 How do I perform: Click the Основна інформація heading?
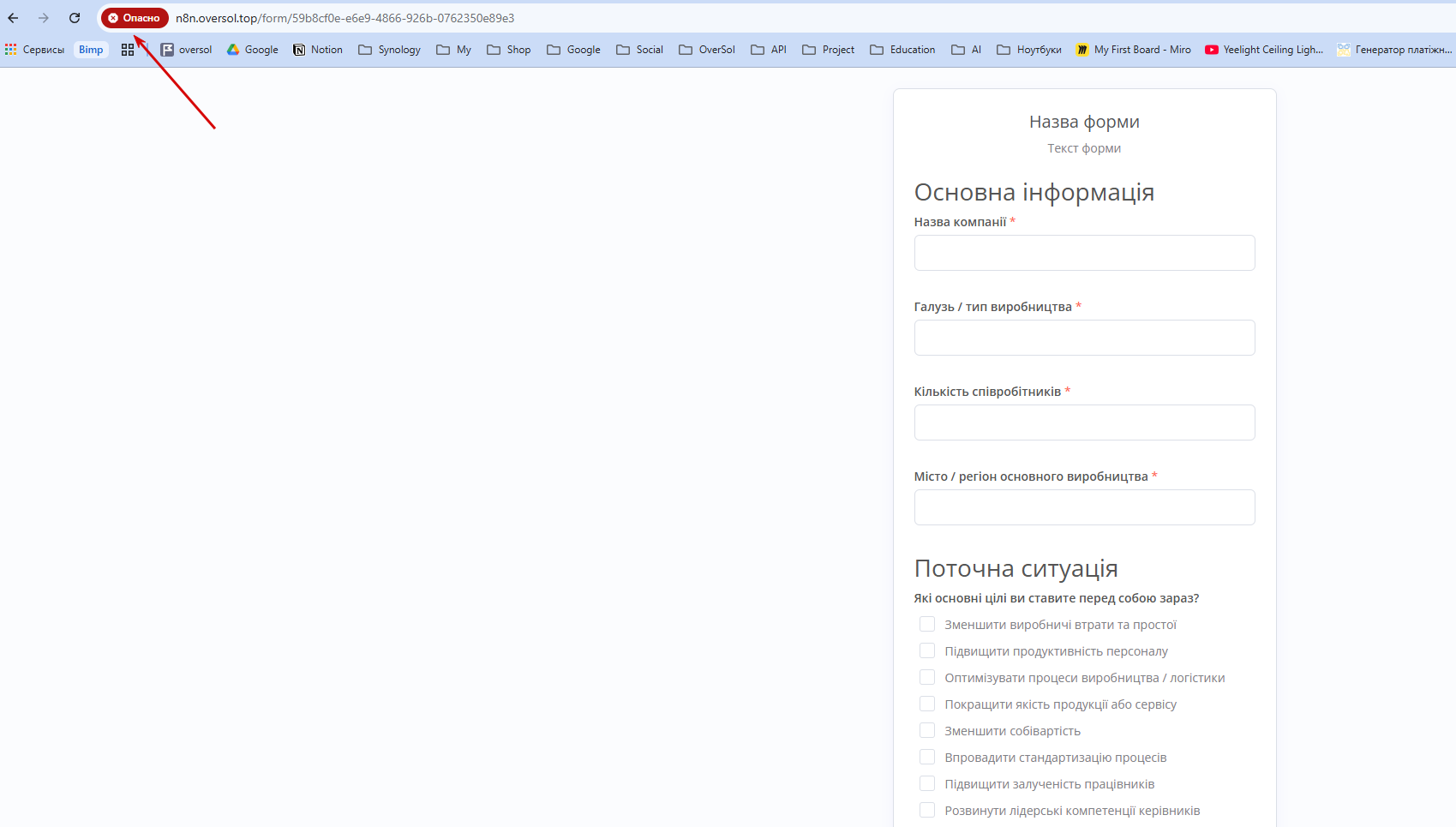point(1034,192)
